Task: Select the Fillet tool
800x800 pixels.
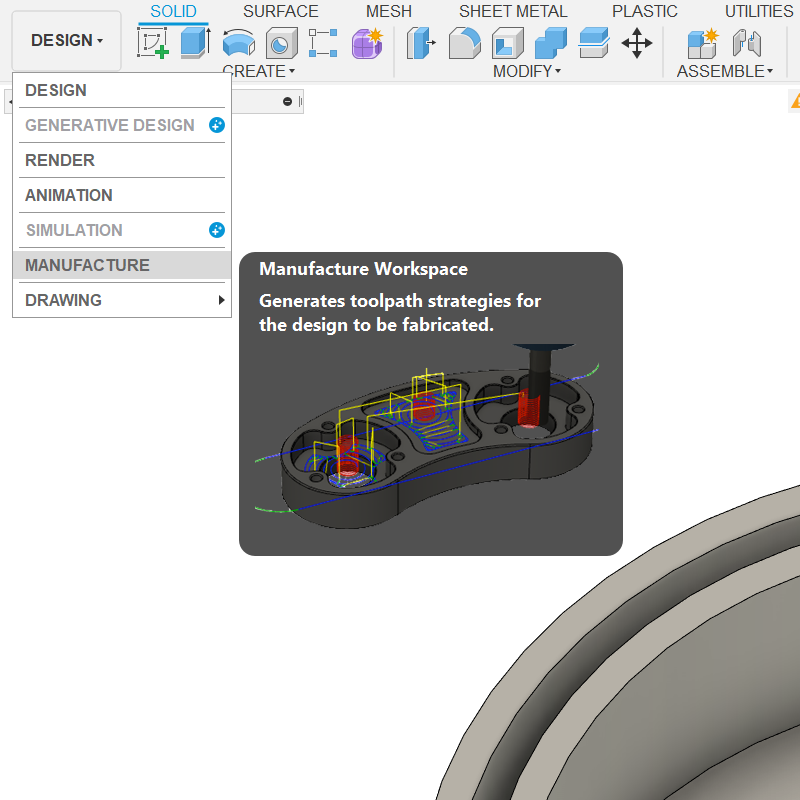Action: 464,41
